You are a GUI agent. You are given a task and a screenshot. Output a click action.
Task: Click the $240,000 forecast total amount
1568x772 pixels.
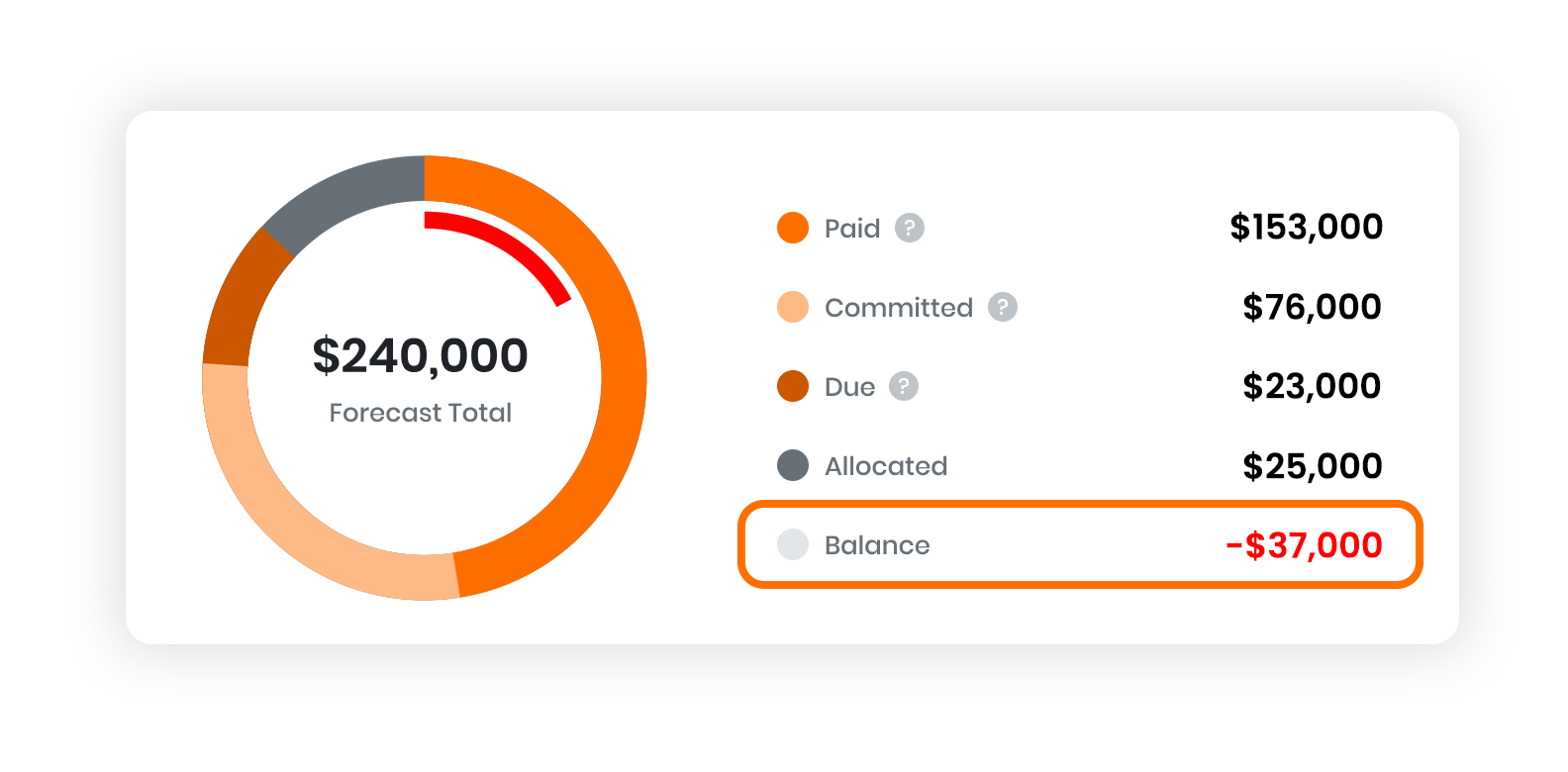(421, 356)
